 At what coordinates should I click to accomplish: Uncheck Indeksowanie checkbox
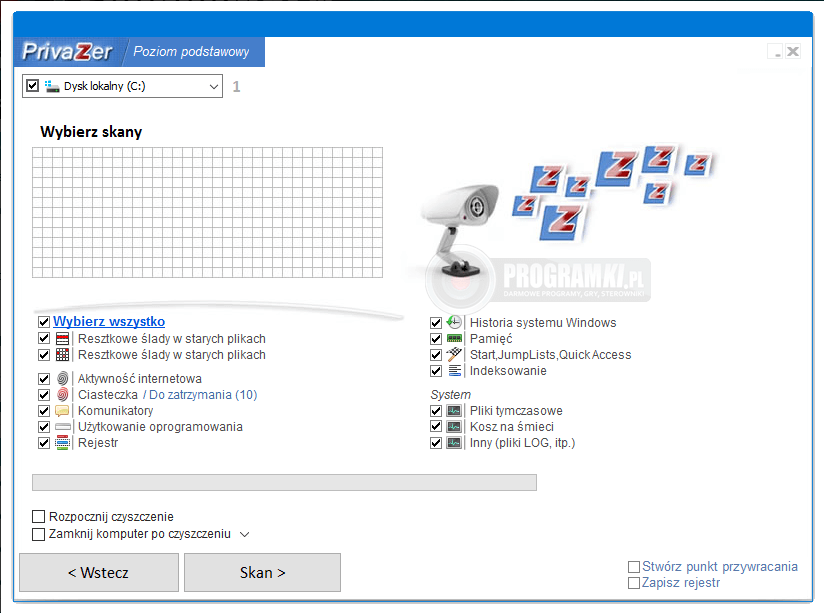[x=436, y=371]
